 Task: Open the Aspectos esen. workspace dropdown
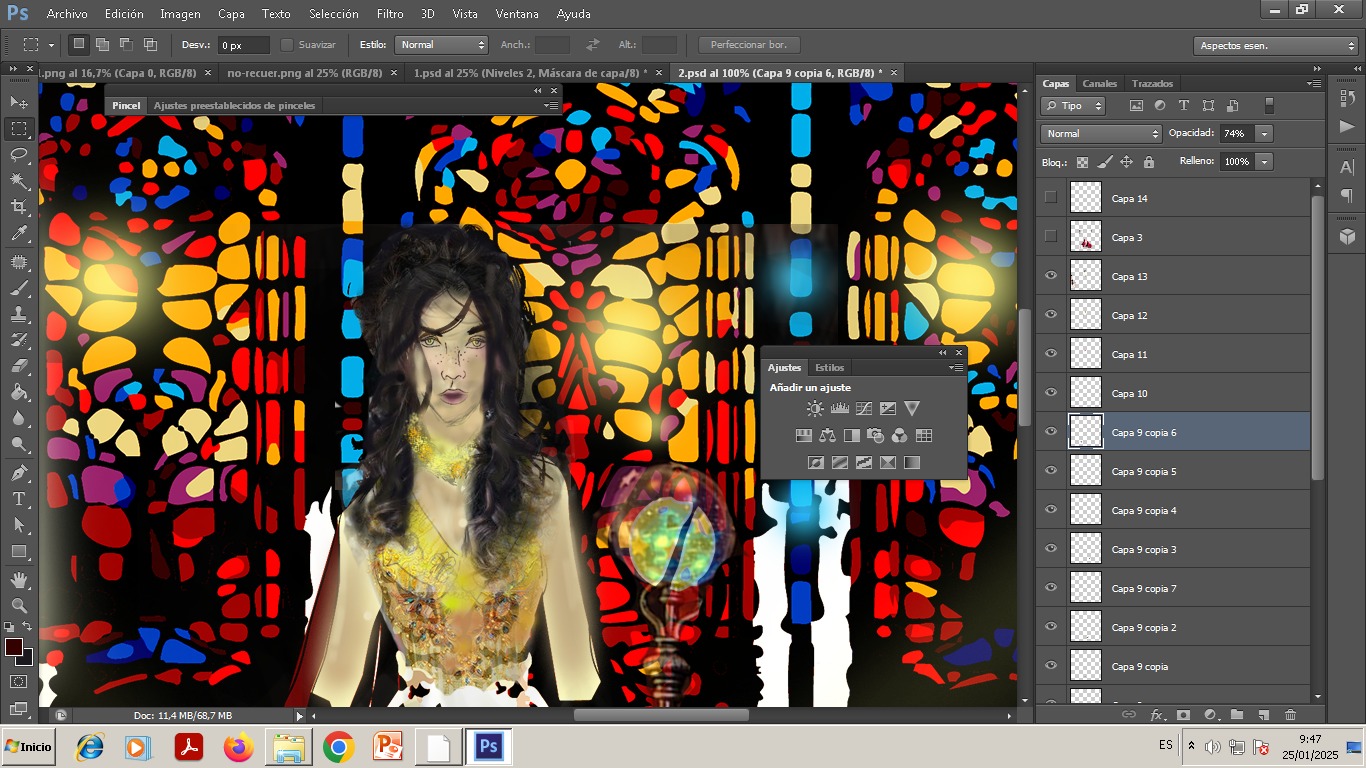[x=1275, y=46]
